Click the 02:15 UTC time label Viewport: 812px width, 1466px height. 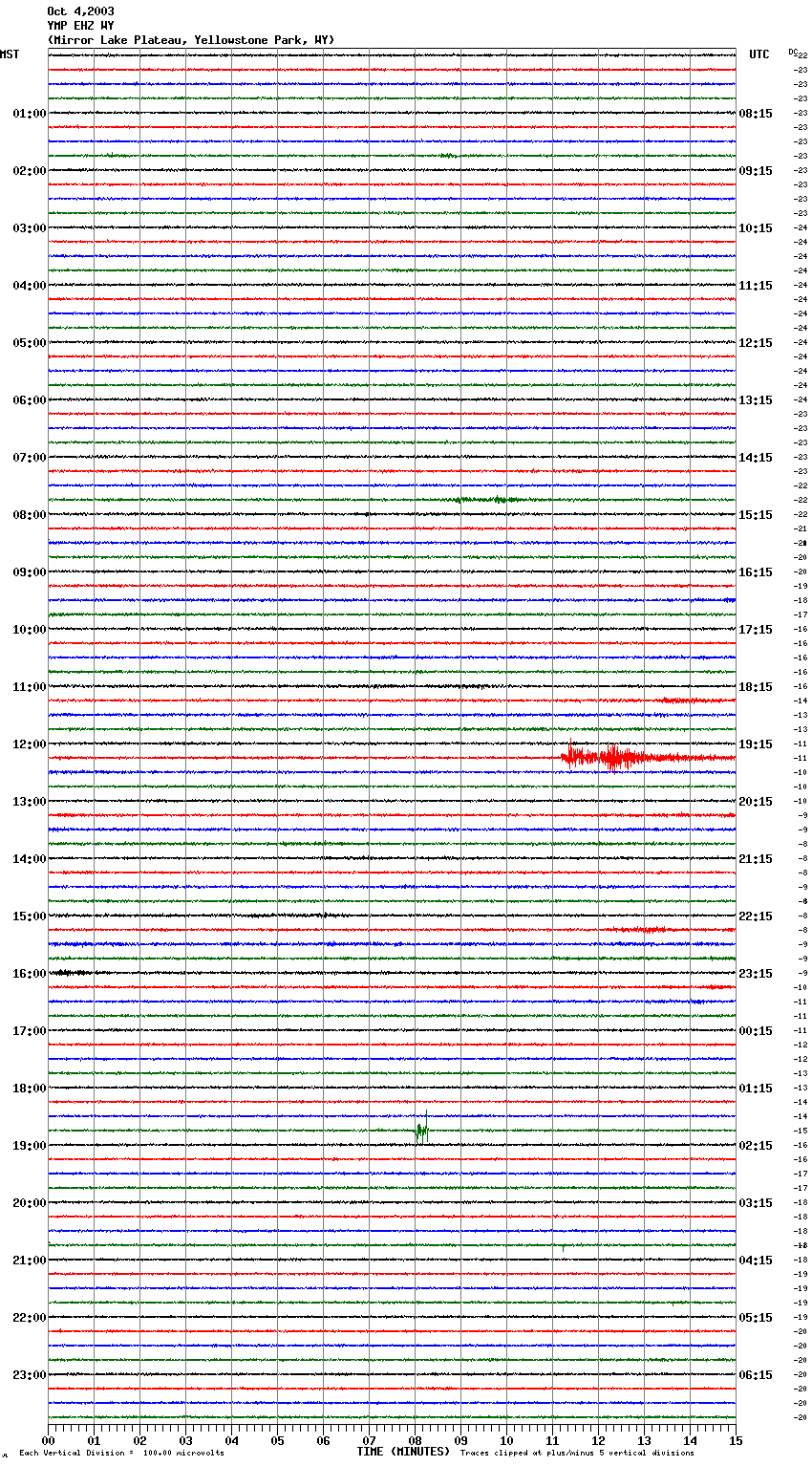tap(756, 1146)
